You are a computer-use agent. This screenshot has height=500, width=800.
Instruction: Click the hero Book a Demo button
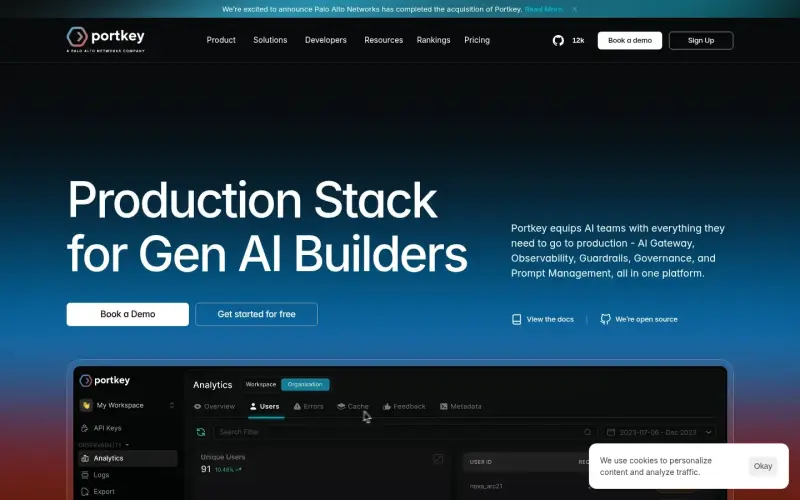click(128, 314)
